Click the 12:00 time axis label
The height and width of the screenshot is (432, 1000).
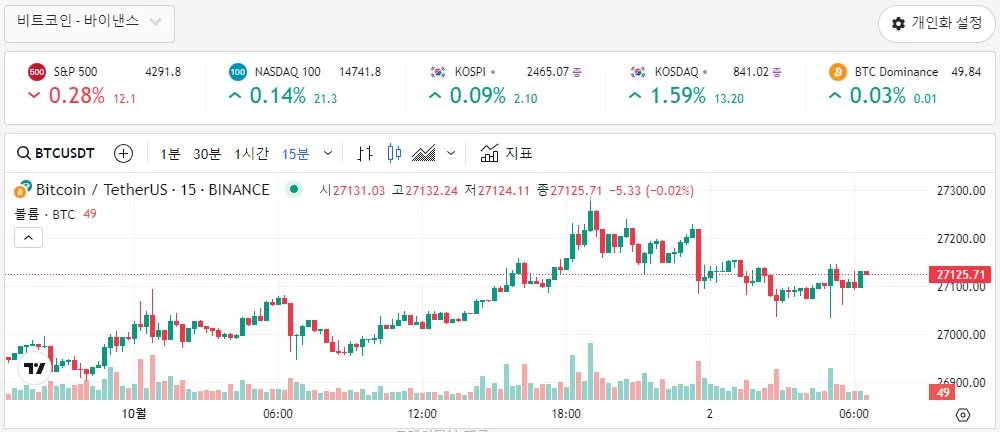tap(422, 413)
